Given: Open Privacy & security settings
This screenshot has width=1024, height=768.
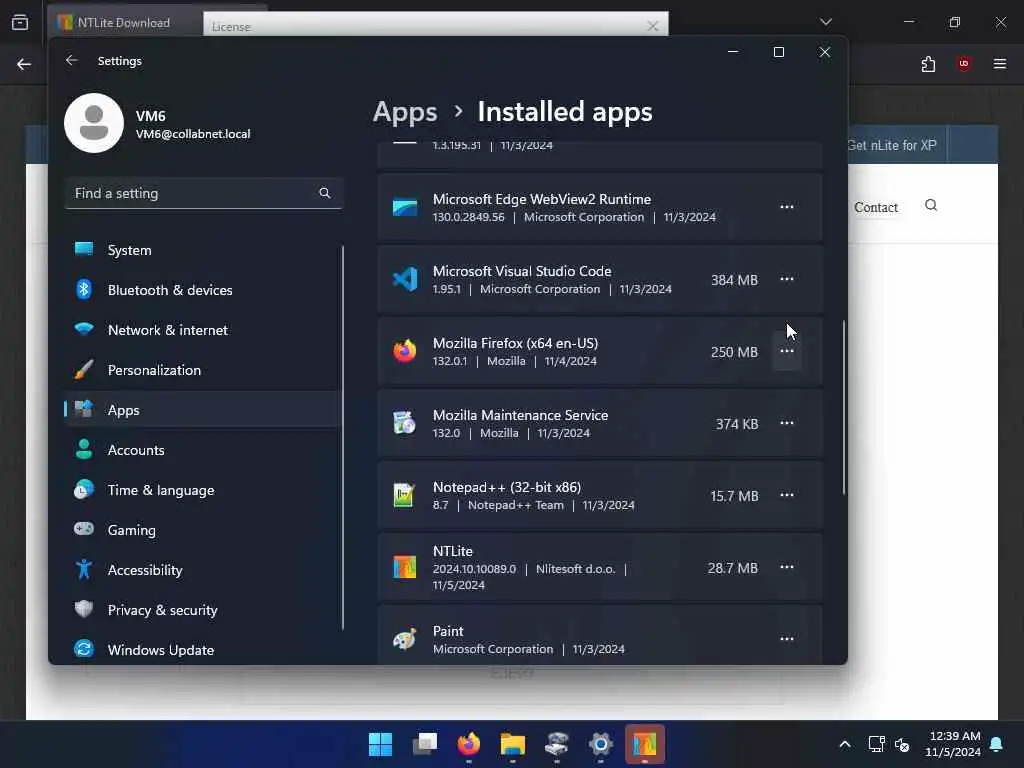Looking at the screenshot, I should 202,609.
